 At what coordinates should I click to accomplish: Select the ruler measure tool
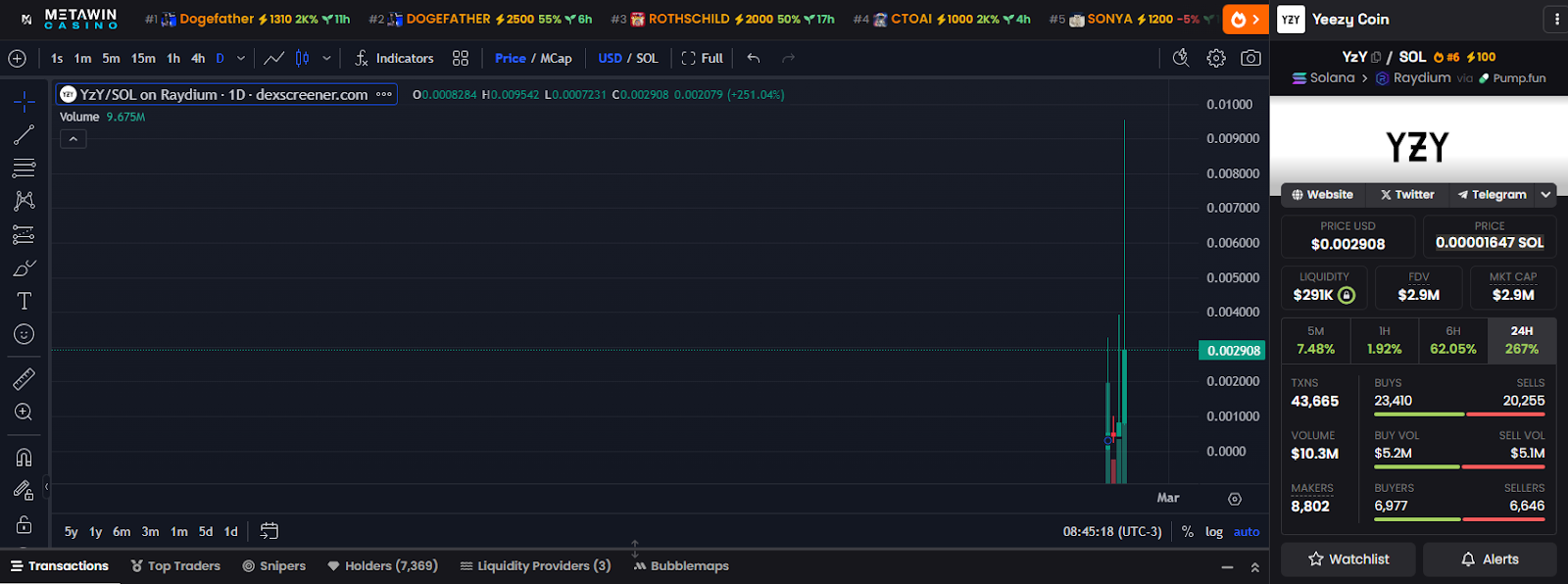tap(24, 378)
